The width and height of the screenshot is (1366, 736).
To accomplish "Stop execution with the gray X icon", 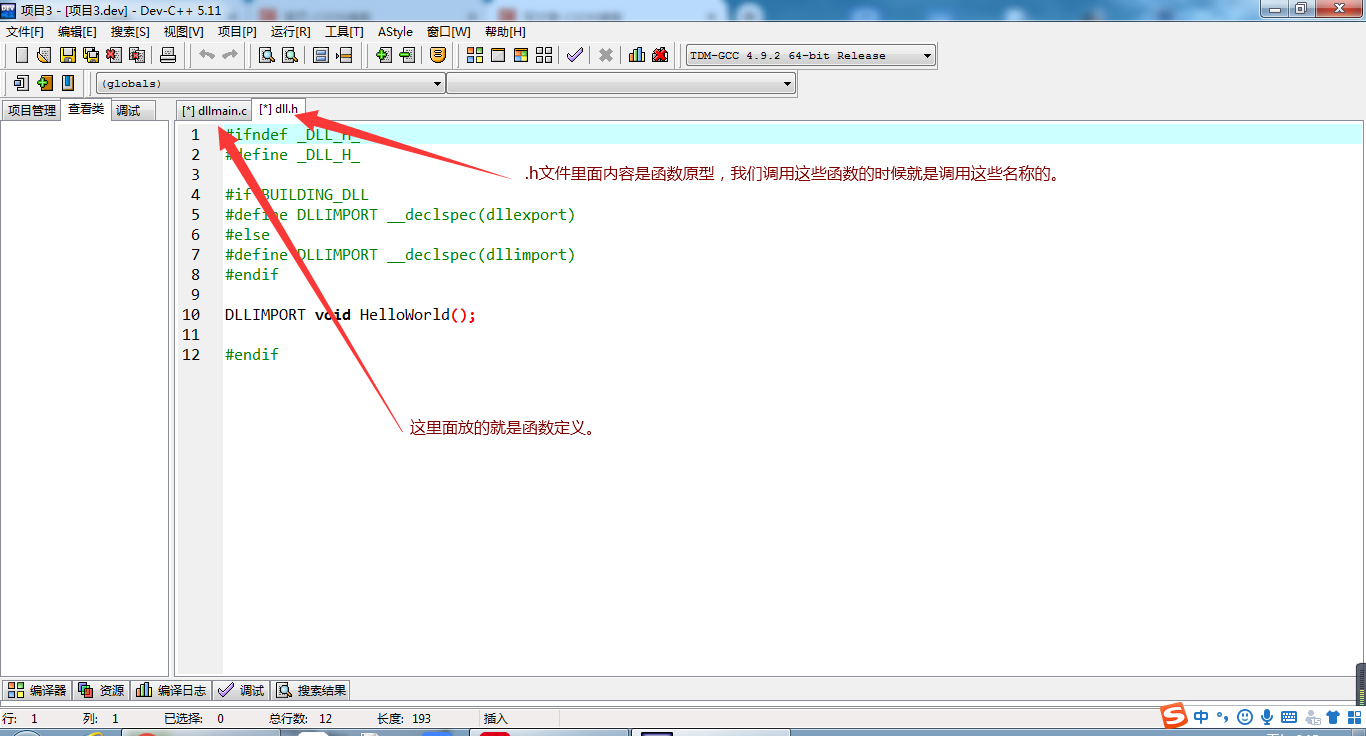I will (x=606, y=55).
